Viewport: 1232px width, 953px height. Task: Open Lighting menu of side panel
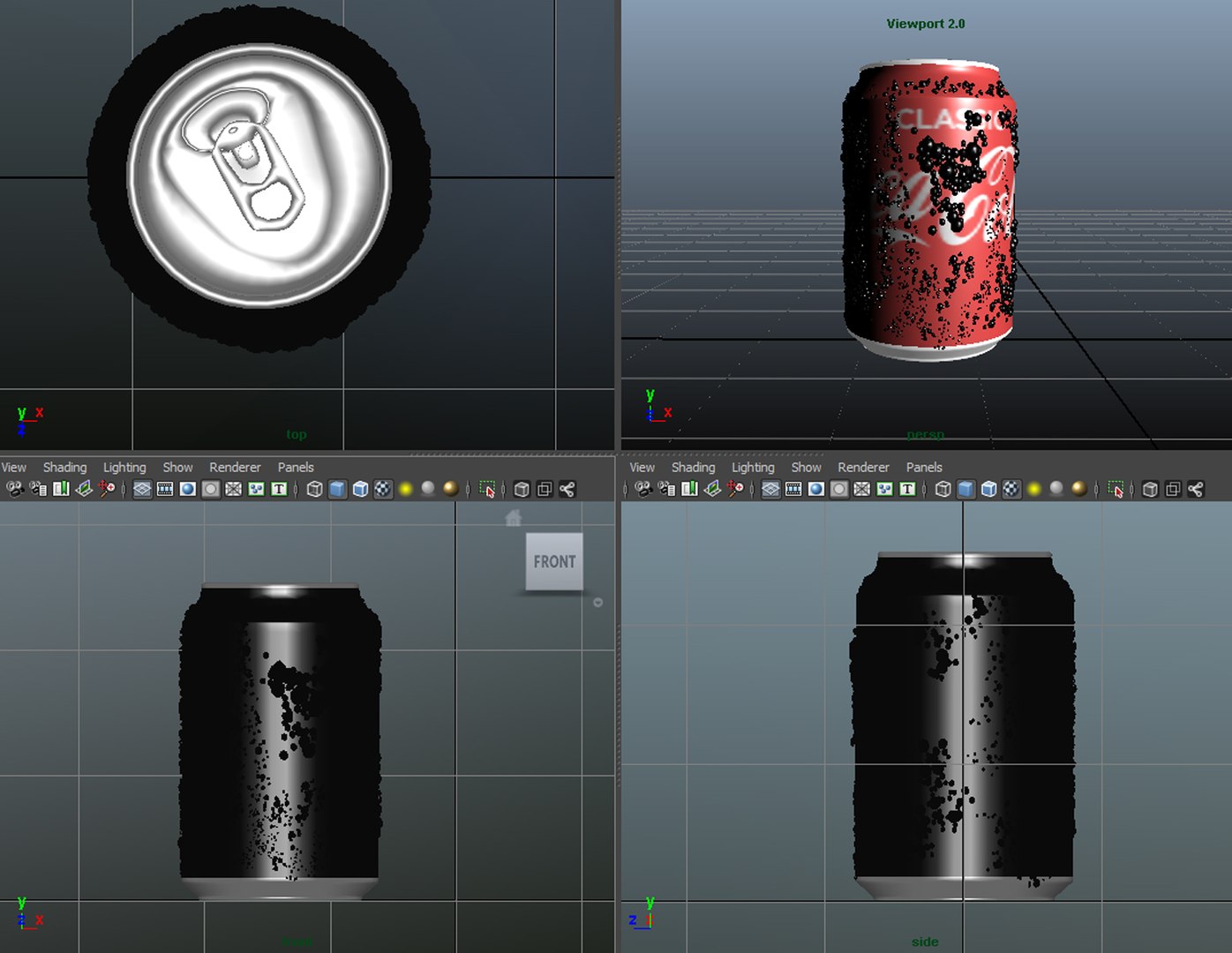point(753,468)
